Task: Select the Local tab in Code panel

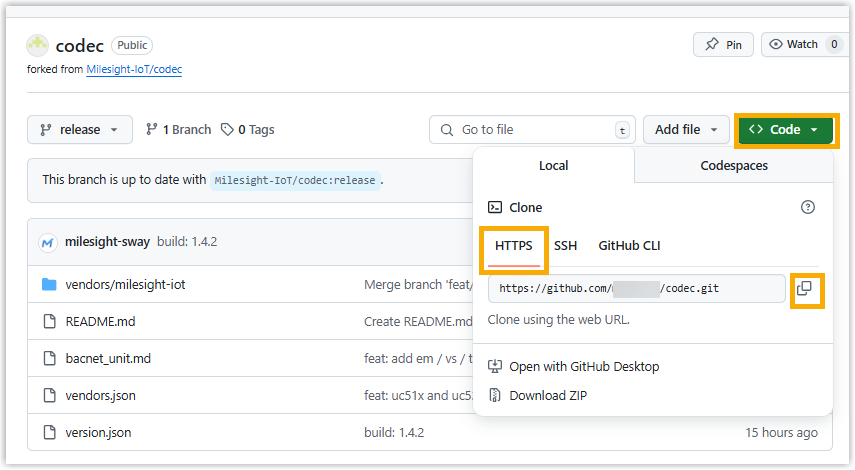Action: tap(553, 166)
